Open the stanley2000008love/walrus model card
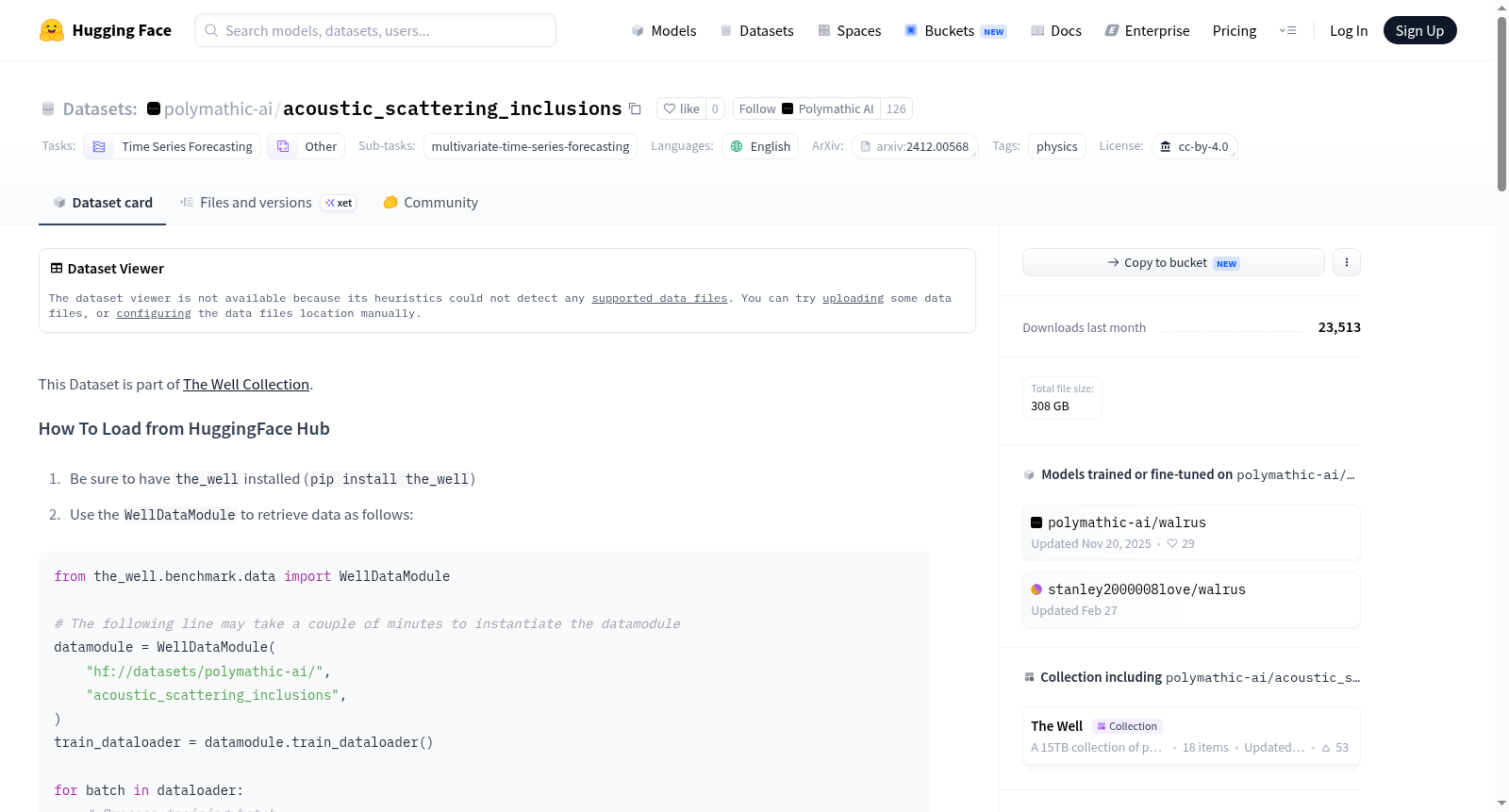This screenshot has width=1509, height=812. tap(1191, 600)
